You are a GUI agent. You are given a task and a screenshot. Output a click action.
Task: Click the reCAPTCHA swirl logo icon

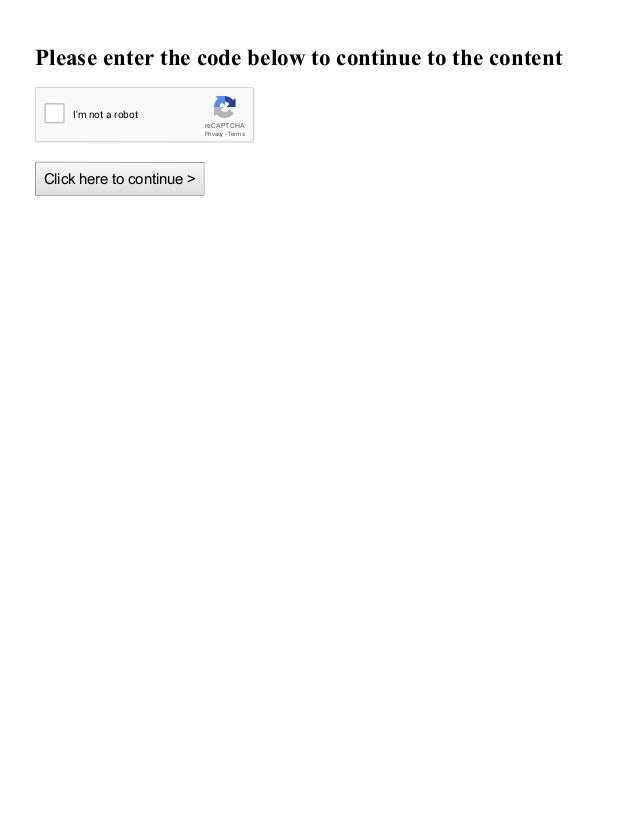[224, 107]
